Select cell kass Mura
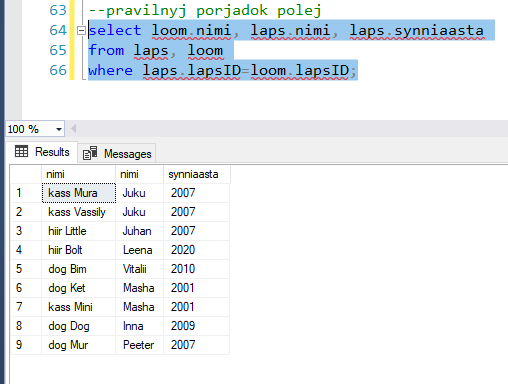The height and width of the screenshot is (384, 508). point(79,193)
